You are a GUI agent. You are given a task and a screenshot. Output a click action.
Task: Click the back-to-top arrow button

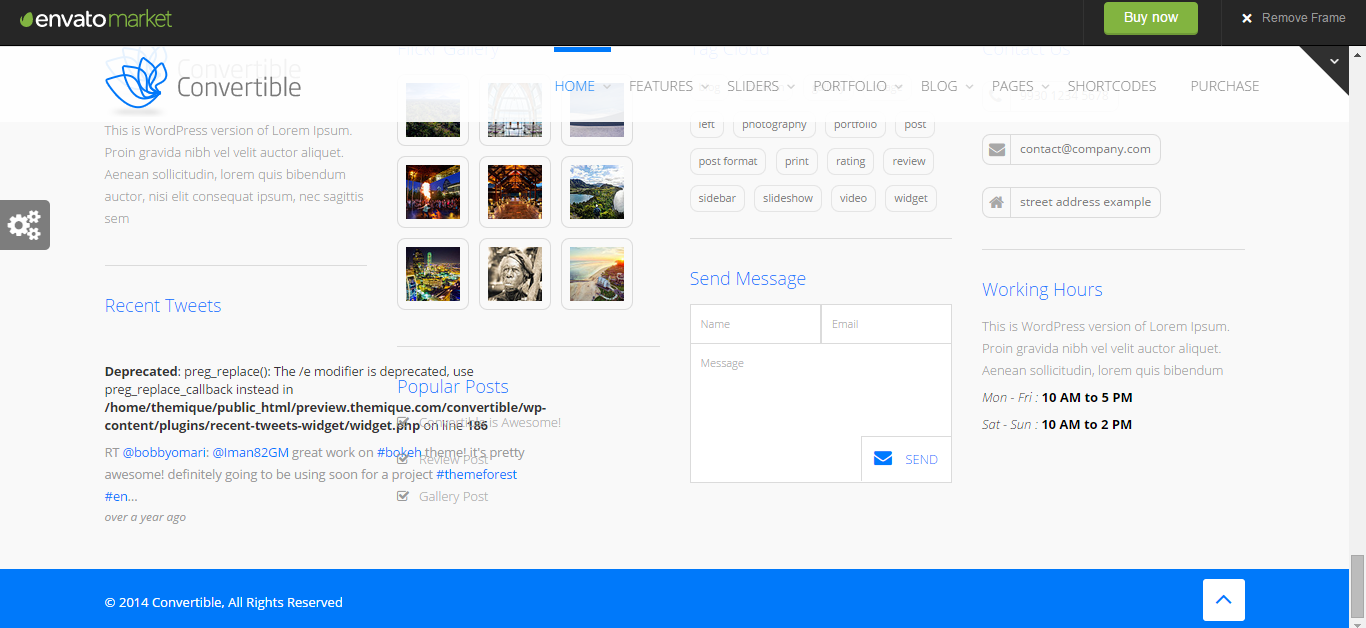tap(1224, 600)
